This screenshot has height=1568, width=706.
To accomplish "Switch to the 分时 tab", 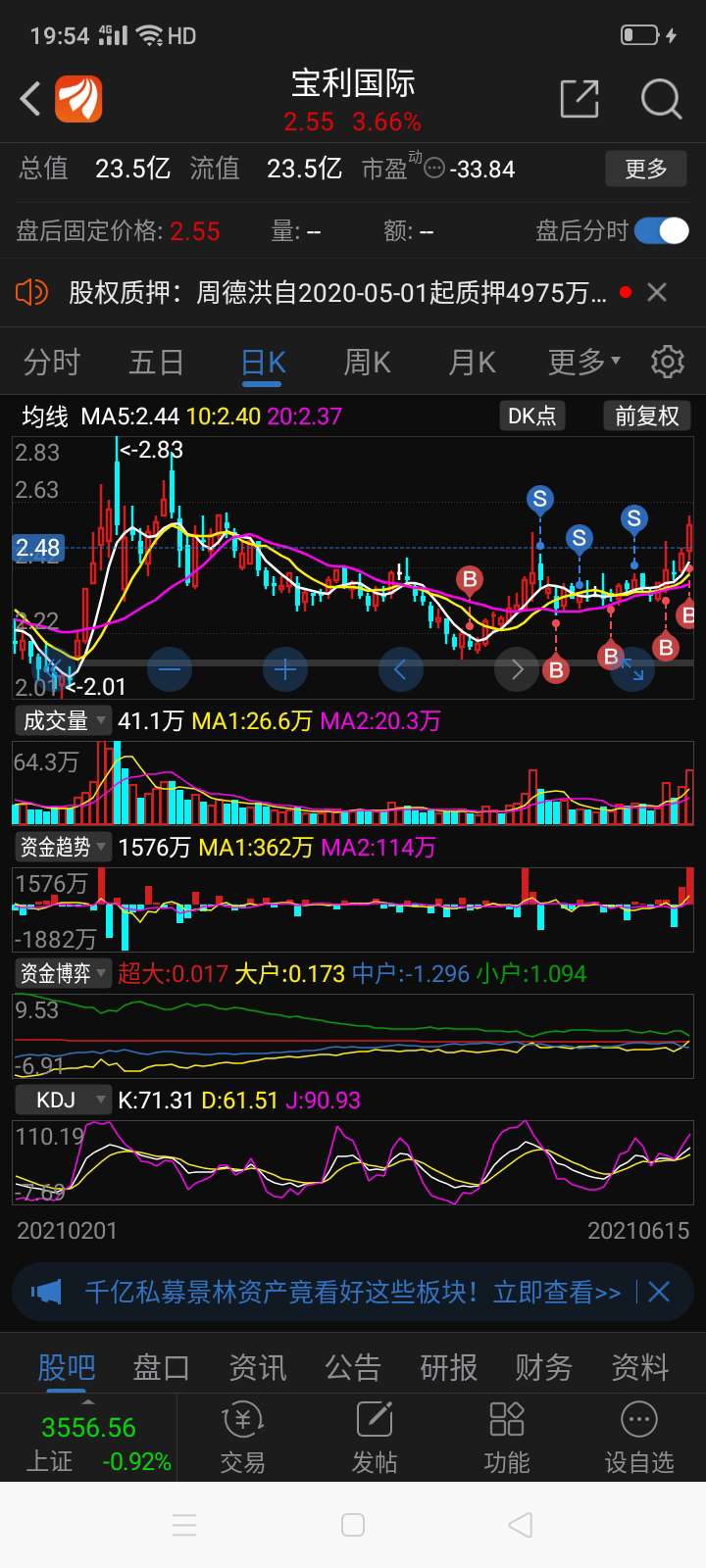I will [52, 362].
